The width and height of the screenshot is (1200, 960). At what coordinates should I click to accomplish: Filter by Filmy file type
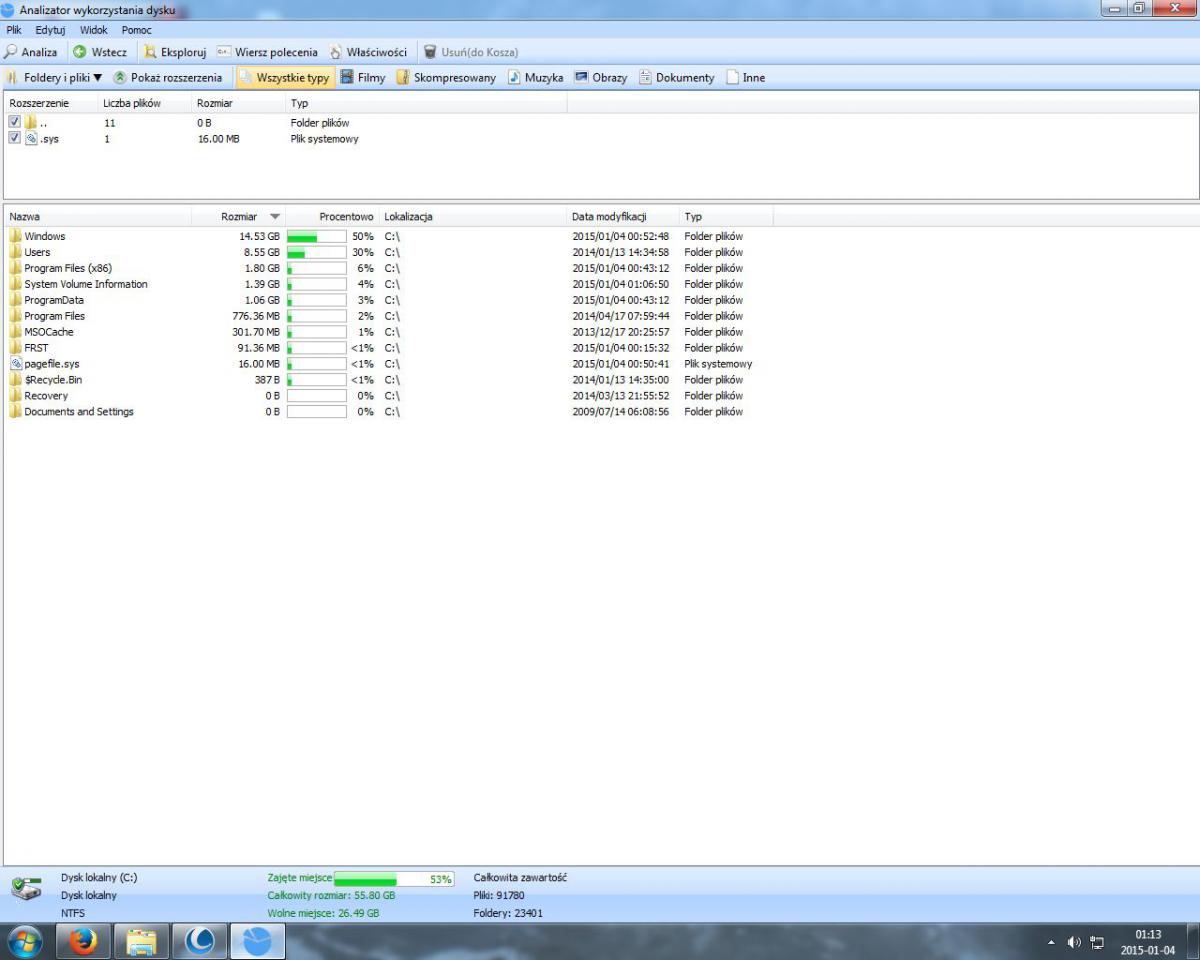363,77
